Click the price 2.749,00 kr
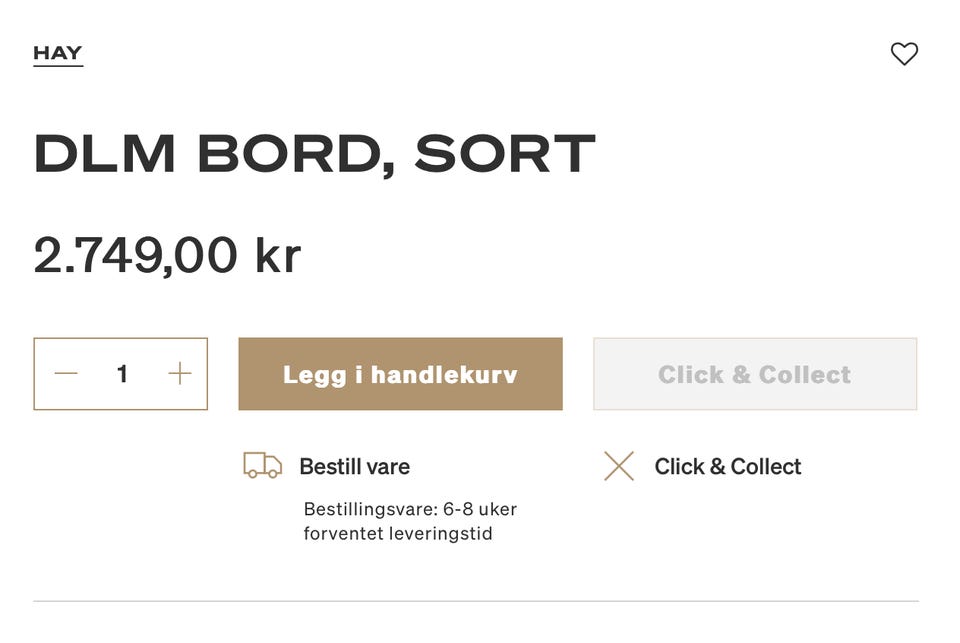 coord(168,255)
